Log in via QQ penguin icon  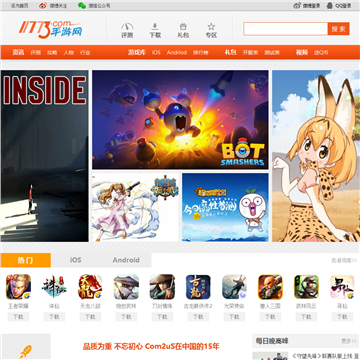[330, 5]
